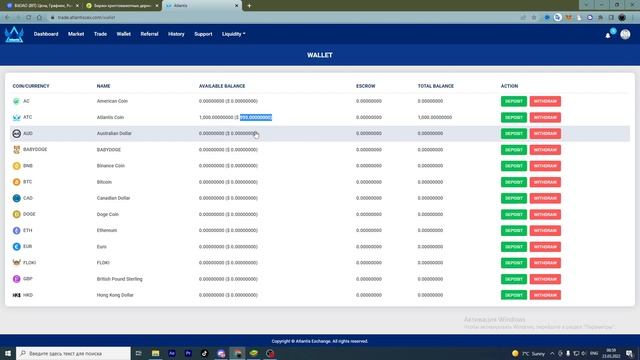Click the AC coin icon
Screen dimensions: 640x360
[16, 101]
